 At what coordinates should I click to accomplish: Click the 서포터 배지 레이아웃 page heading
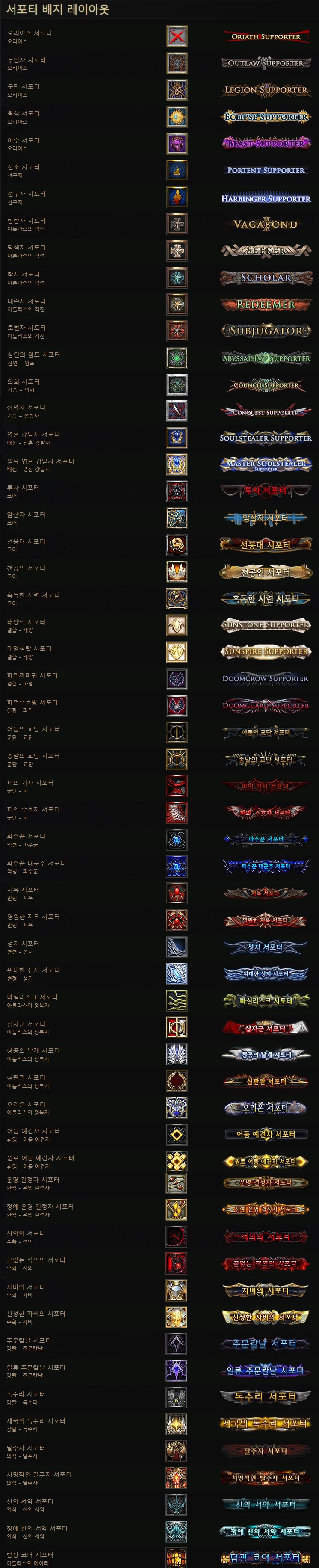(58, 10)
